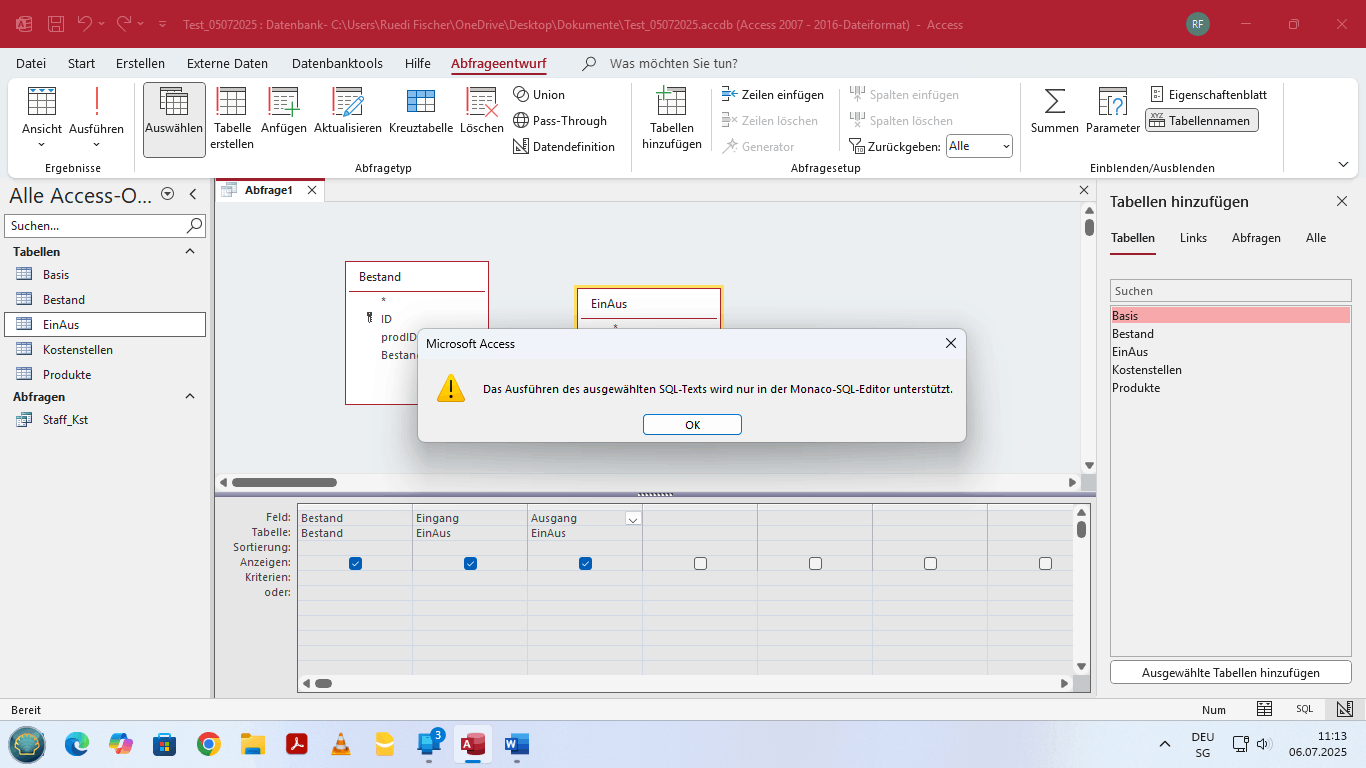The height and width of the screenshot is (768, 1366).
Task: Show the Eigenschaftenblatt property sheet
Action: click(1208, 95)
